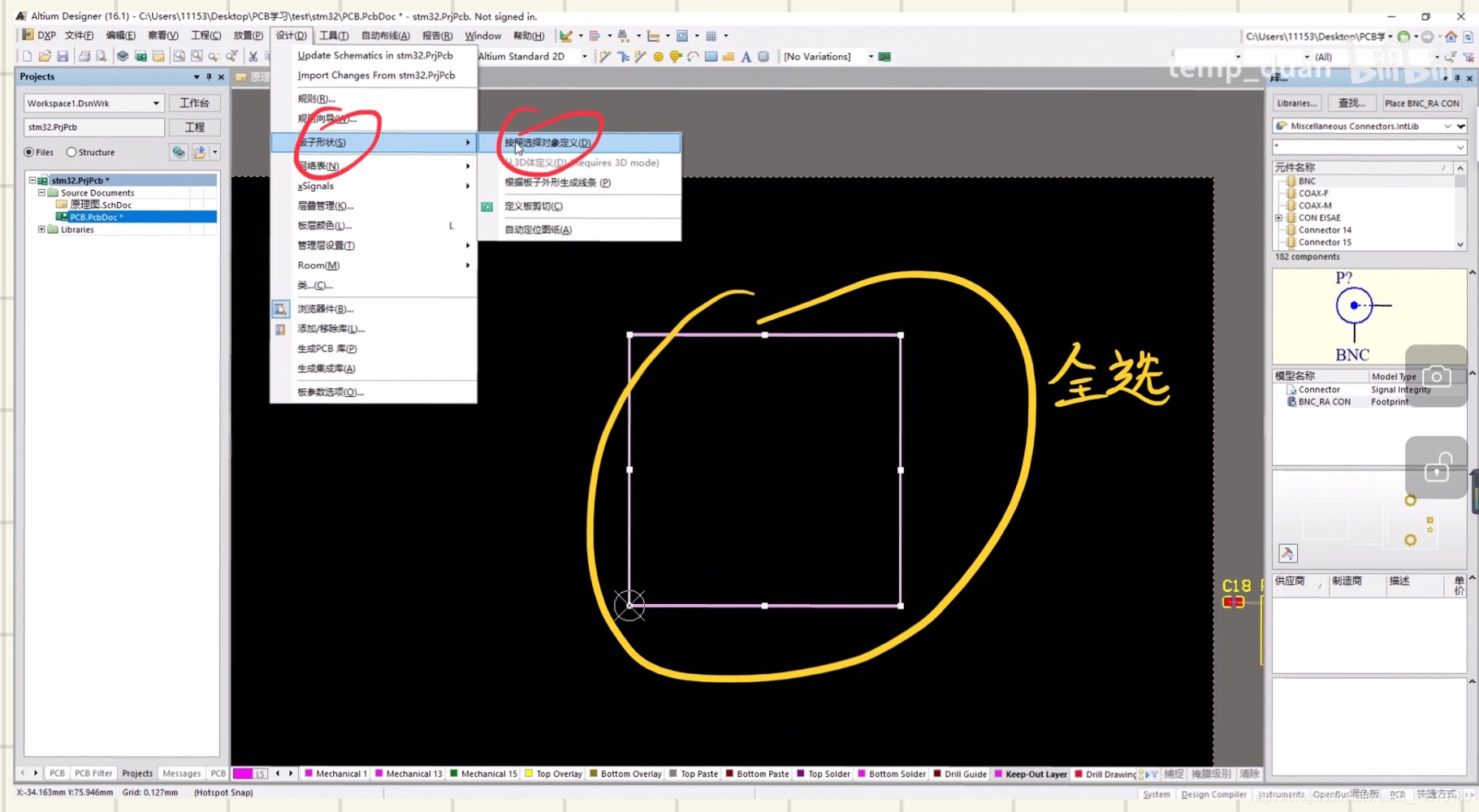Screen dimensions: 1479x812
Task: Click the Home icon in the navigation bar
Action: (1451, 37)
